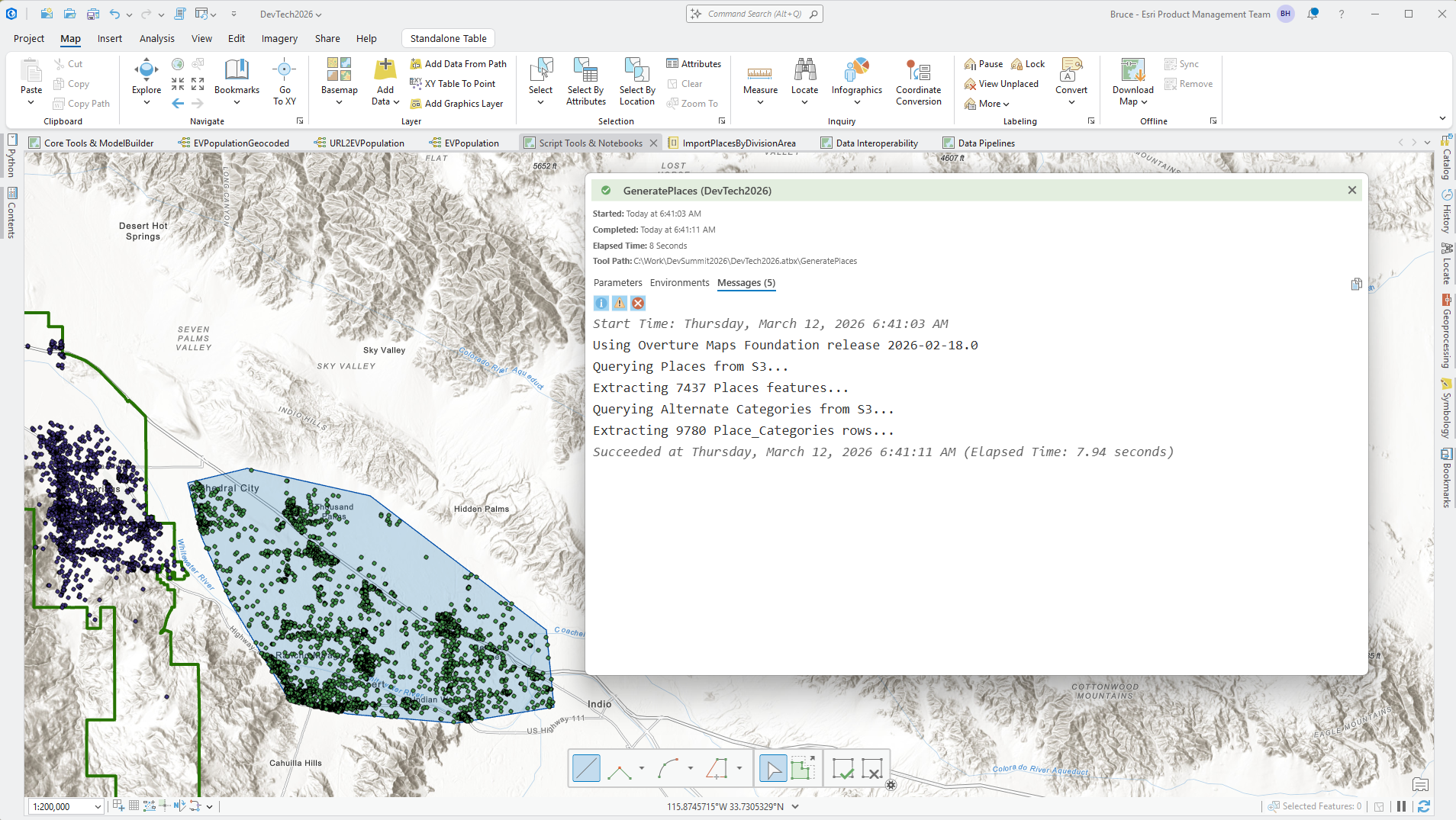Toggle the line segment sketch tool

click(x=586, y=769)
